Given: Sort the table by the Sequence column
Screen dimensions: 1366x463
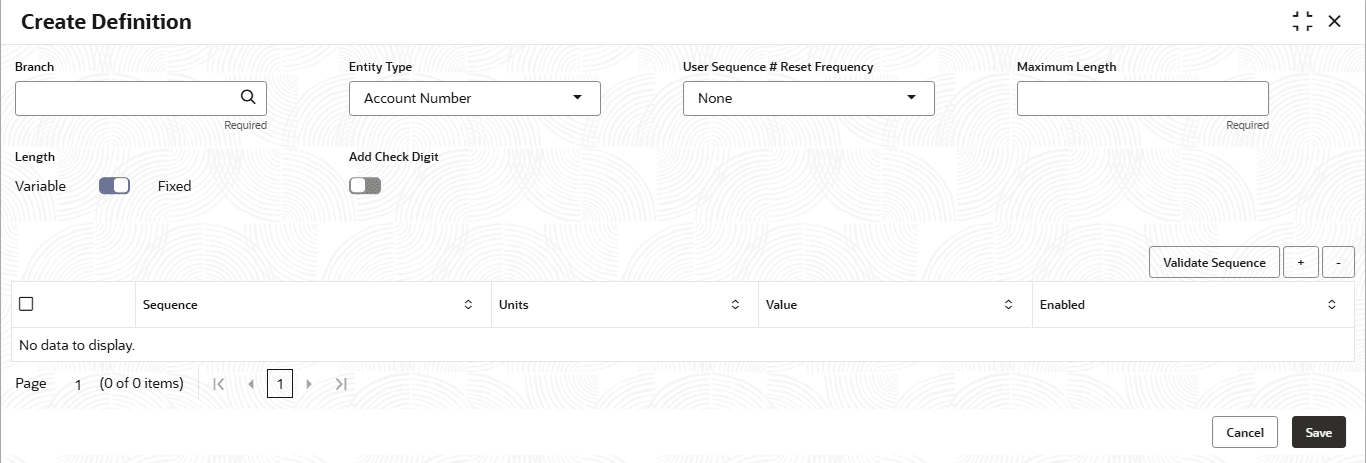Looking at the screenshot, I should (468, 304).
